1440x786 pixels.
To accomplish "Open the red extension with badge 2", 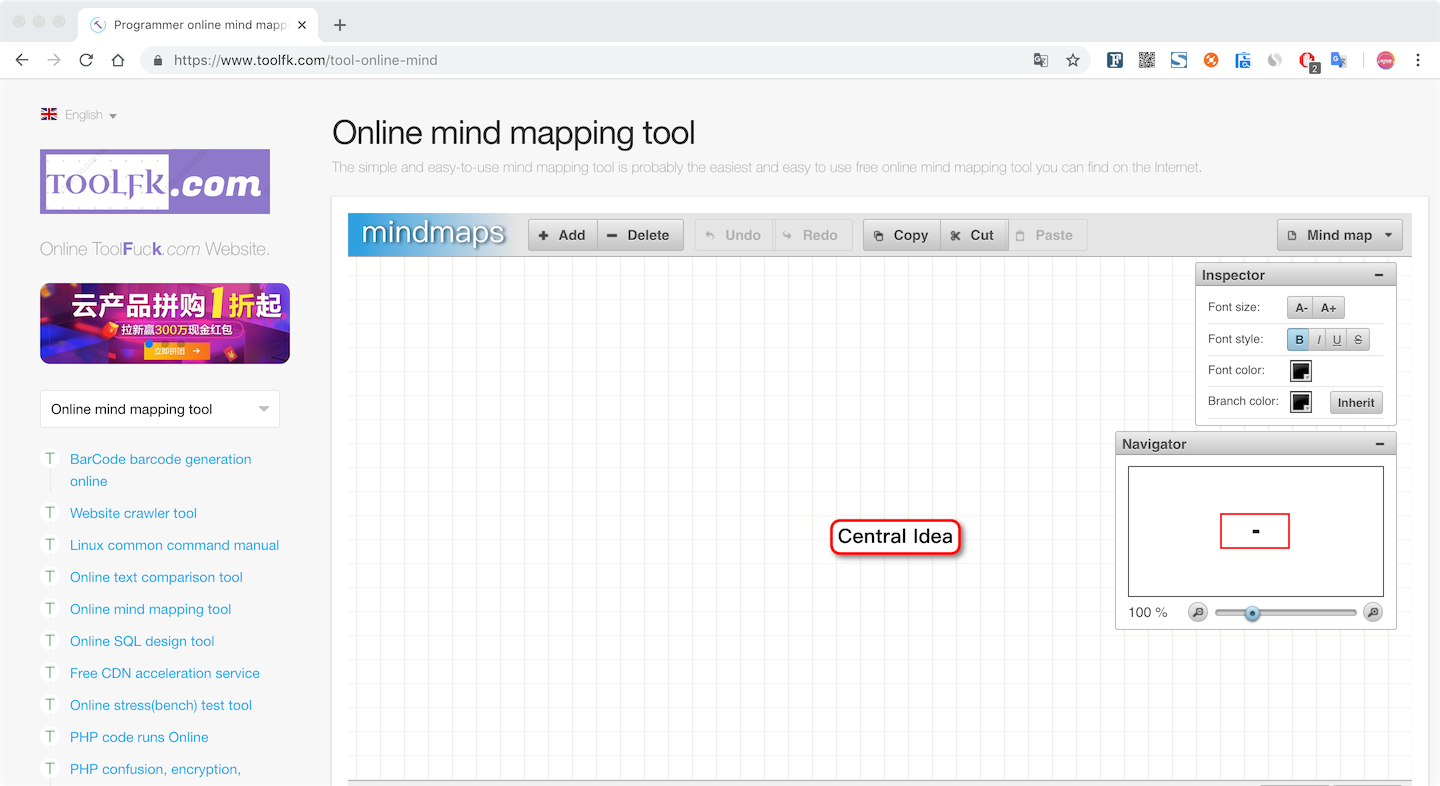I will click(1308, 62).
